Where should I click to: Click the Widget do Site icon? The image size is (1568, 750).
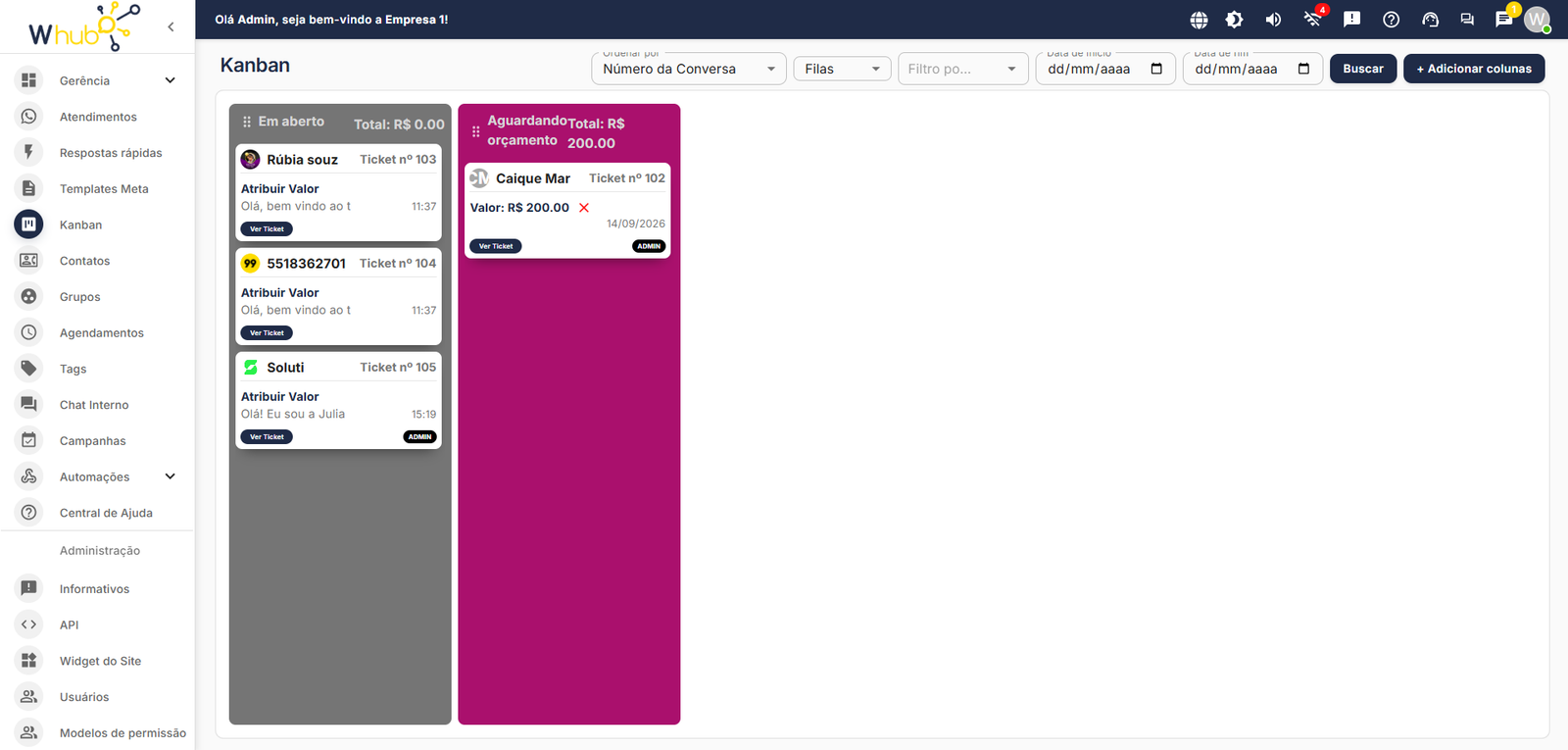(29, 661)
